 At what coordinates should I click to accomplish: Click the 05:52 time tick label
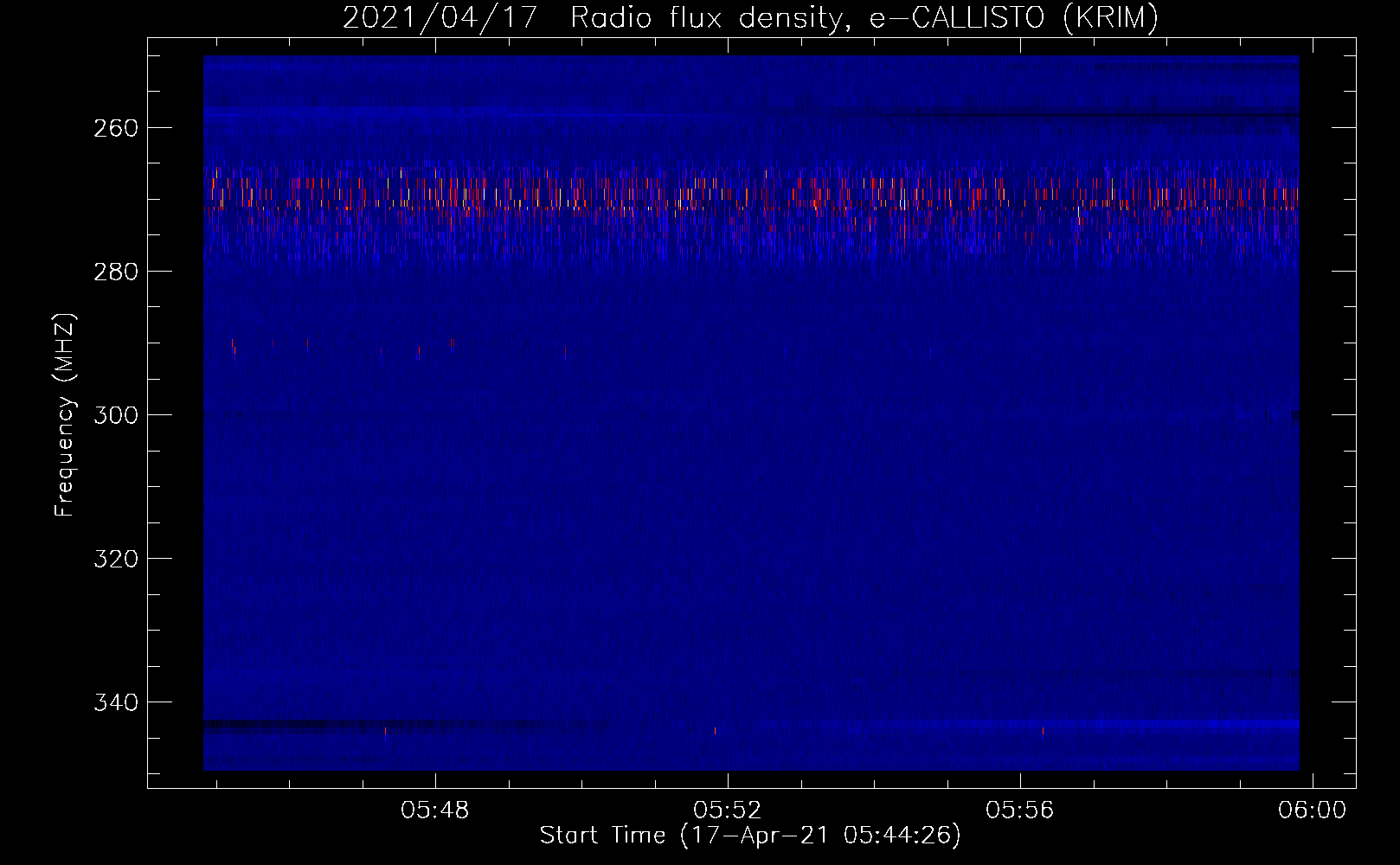(x=728, y=811)
